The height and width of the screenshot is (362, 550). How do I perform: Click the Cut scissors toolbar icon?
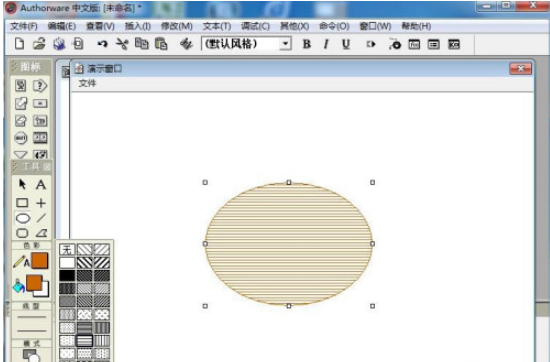122,44
